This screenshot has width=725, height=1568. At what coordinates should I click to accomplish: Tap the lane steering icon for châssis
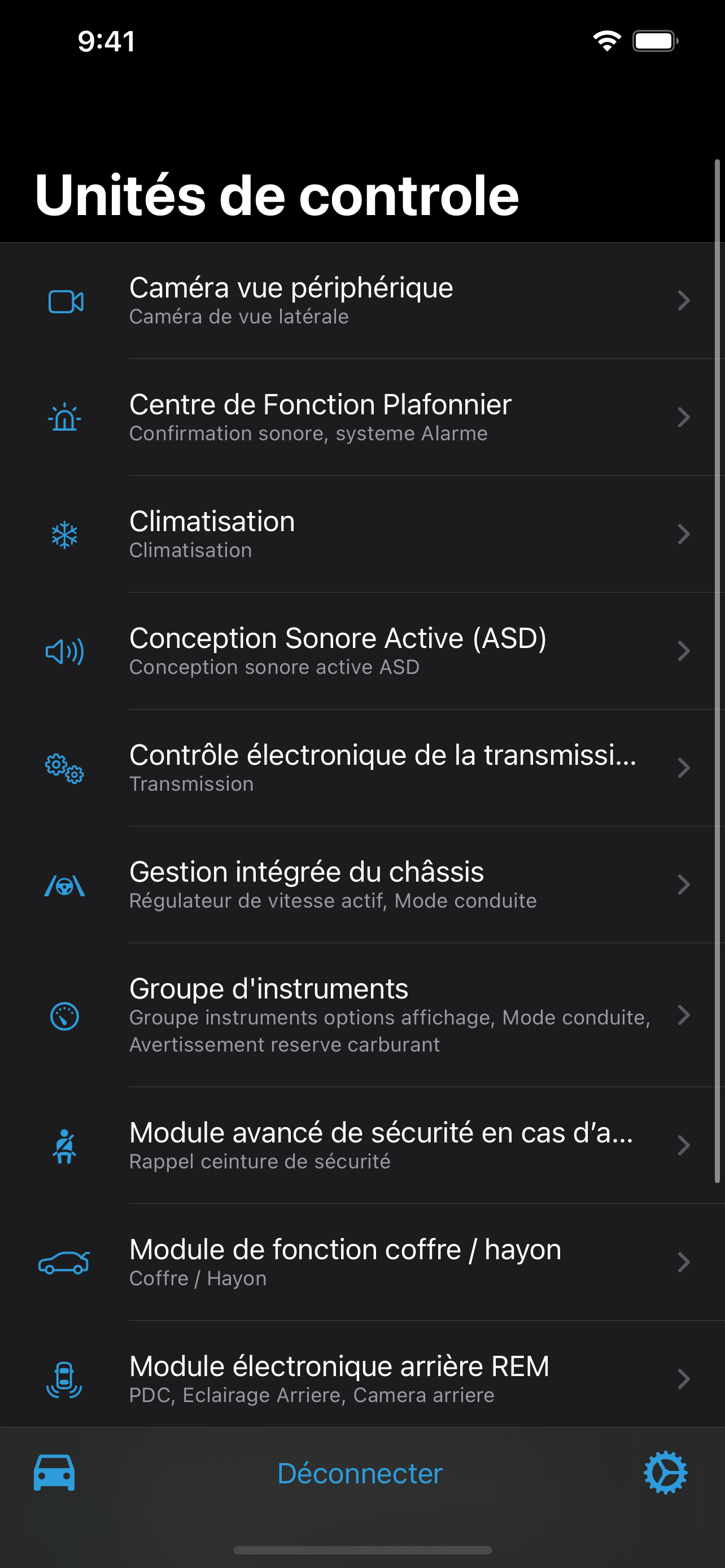[x=64, y=886]
